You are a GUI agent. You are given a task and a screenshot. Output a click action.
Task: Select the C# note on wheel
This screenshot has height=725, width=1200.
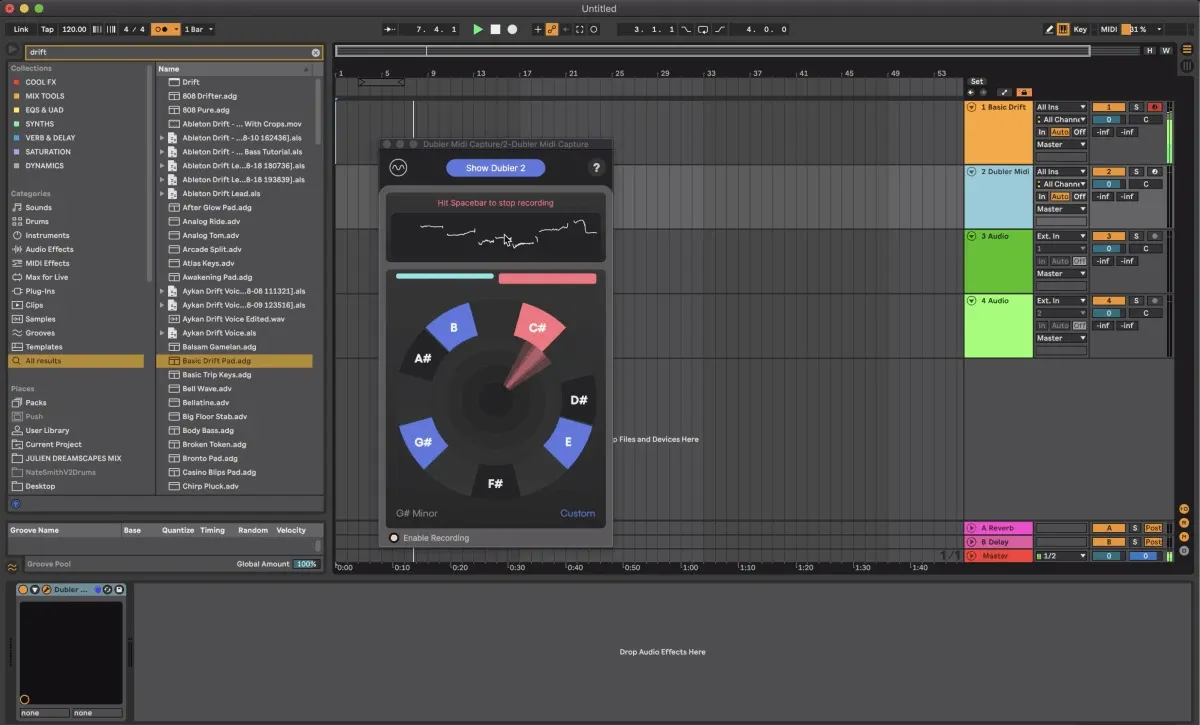pos(539,329)
